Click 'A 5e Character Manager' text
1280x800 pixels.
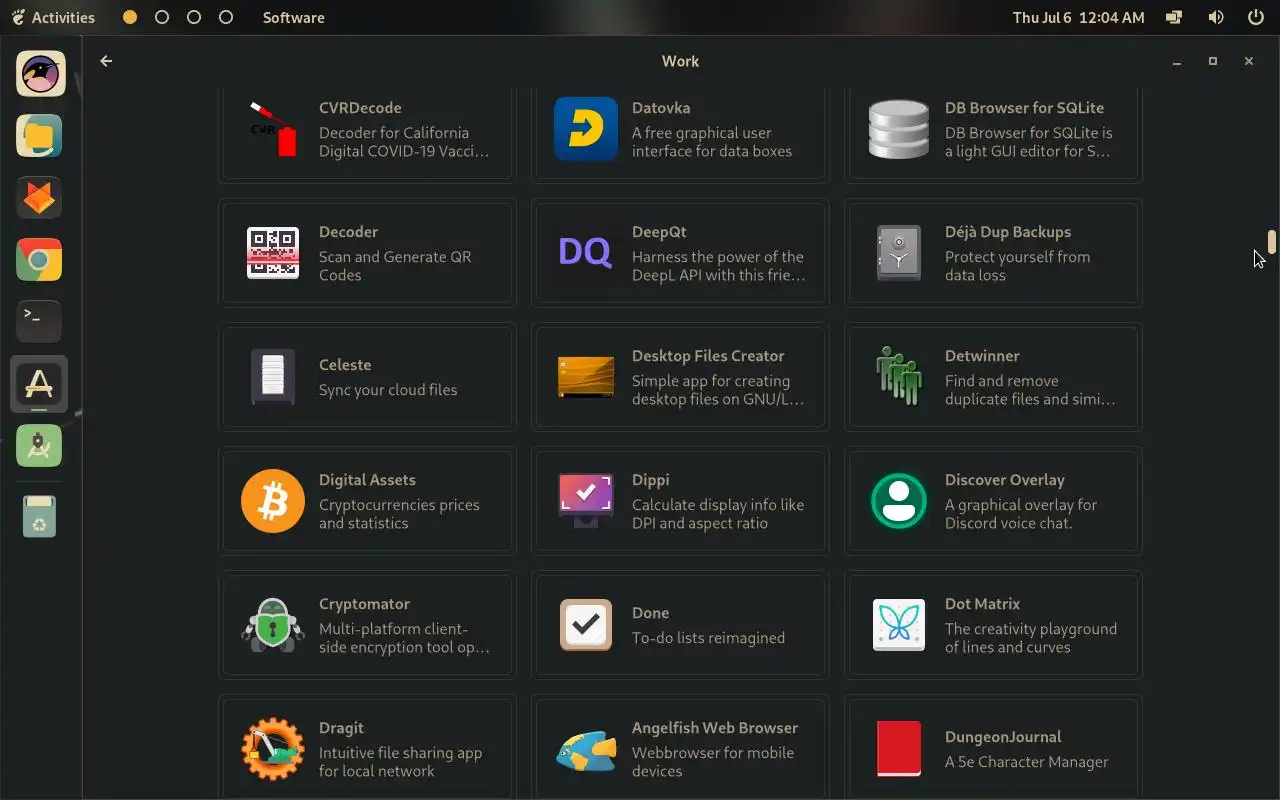[x=1027, y=762]
